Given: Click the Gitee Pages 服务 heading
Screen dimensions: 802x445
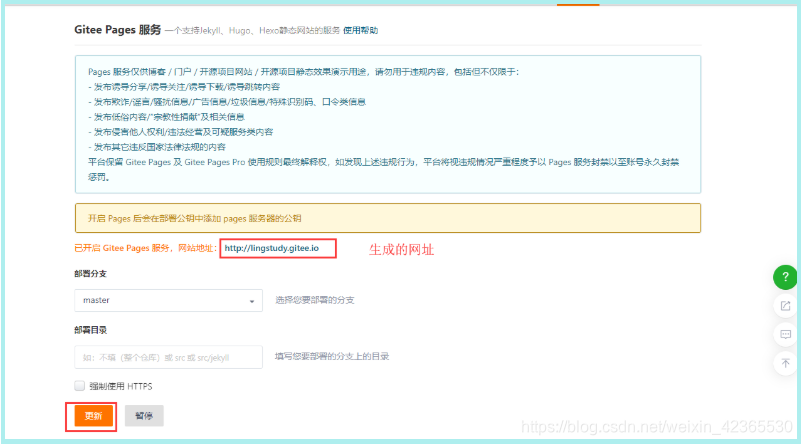Looking at the screenshot, I should (x=117, y=31).
